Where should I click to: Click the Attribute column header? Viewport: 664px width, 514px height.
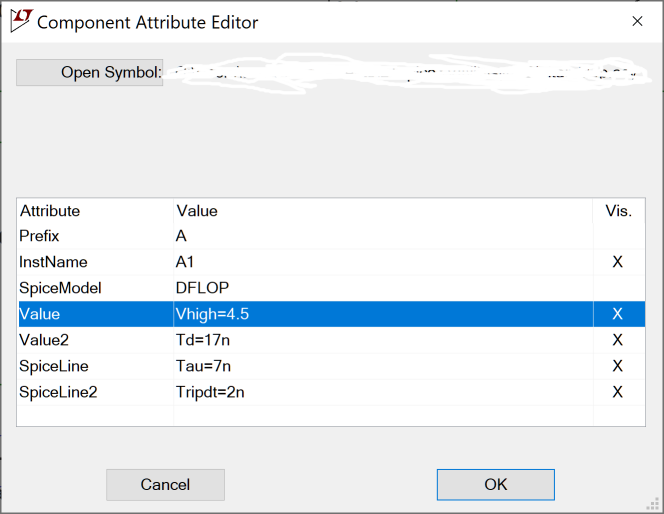pyautogui.click(x=95, y=211)
